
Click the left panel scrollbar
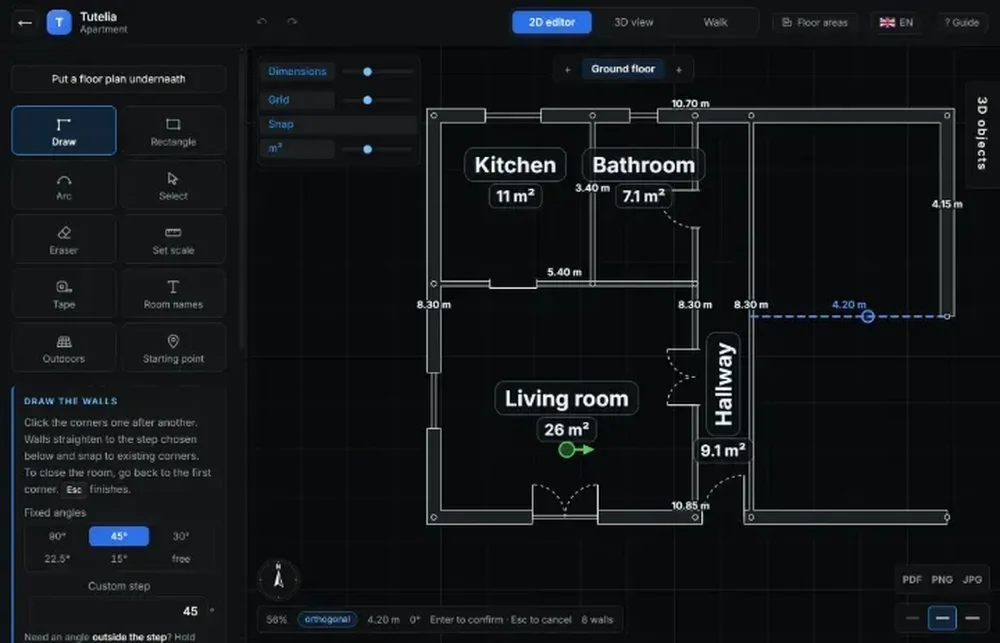pyautogui.click(x=242, y=201)
